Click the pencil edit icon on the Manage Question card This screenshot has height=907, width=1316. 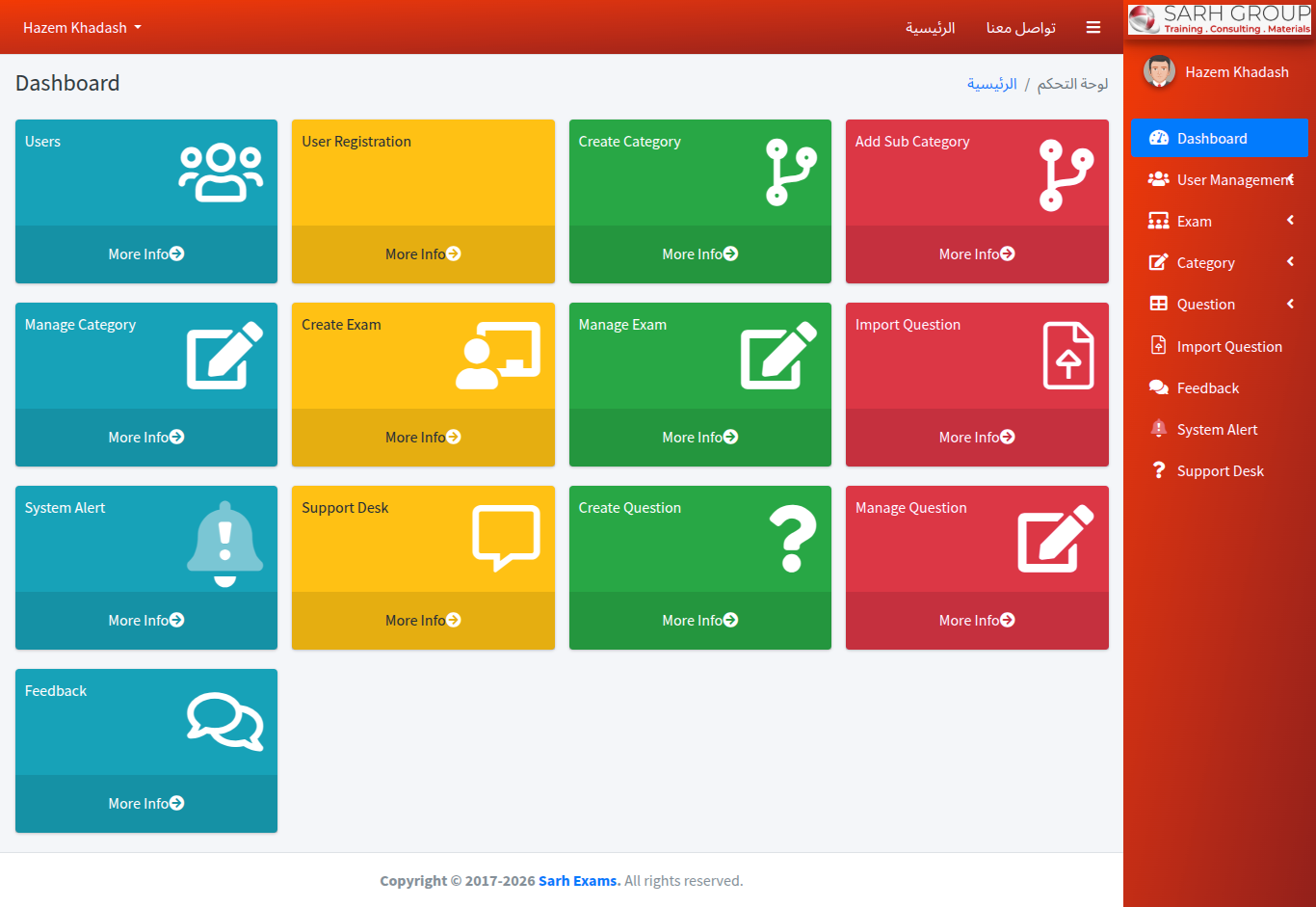pyautogui.click(x=1056, y=538)
